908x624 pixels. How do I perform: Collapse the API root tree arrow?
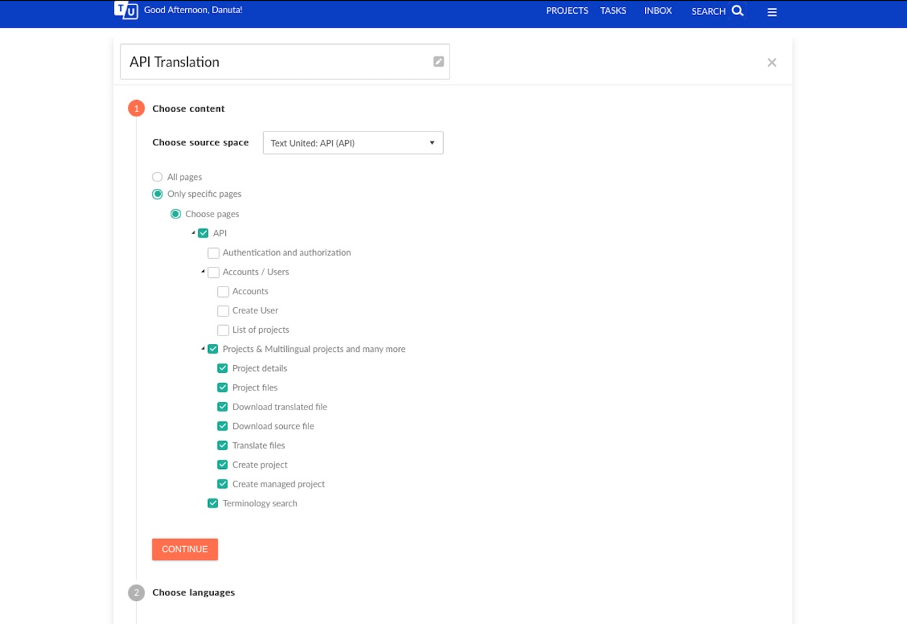coord(193,233)
